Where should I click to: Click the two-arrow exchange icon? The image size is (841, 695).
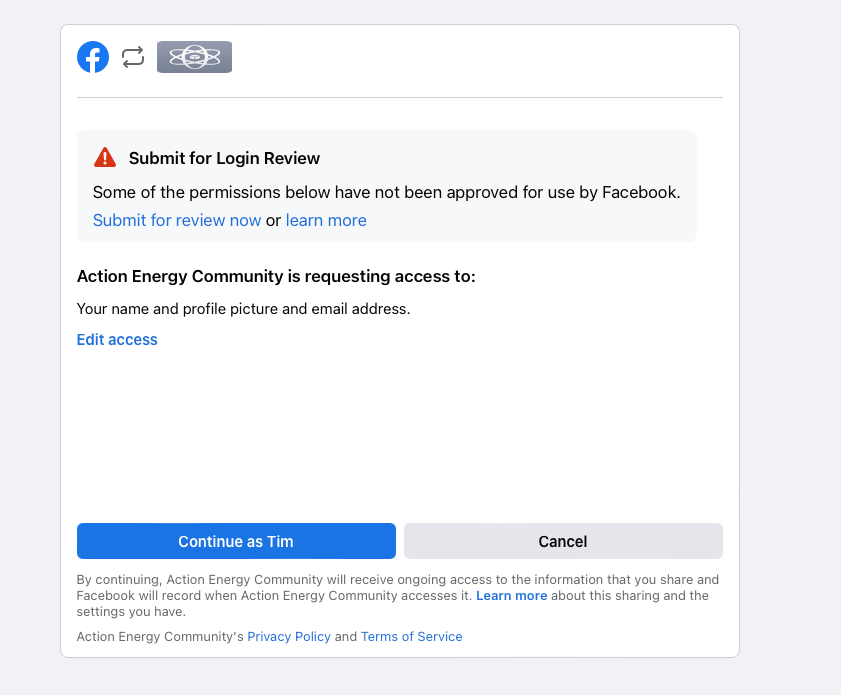[133, 57]
